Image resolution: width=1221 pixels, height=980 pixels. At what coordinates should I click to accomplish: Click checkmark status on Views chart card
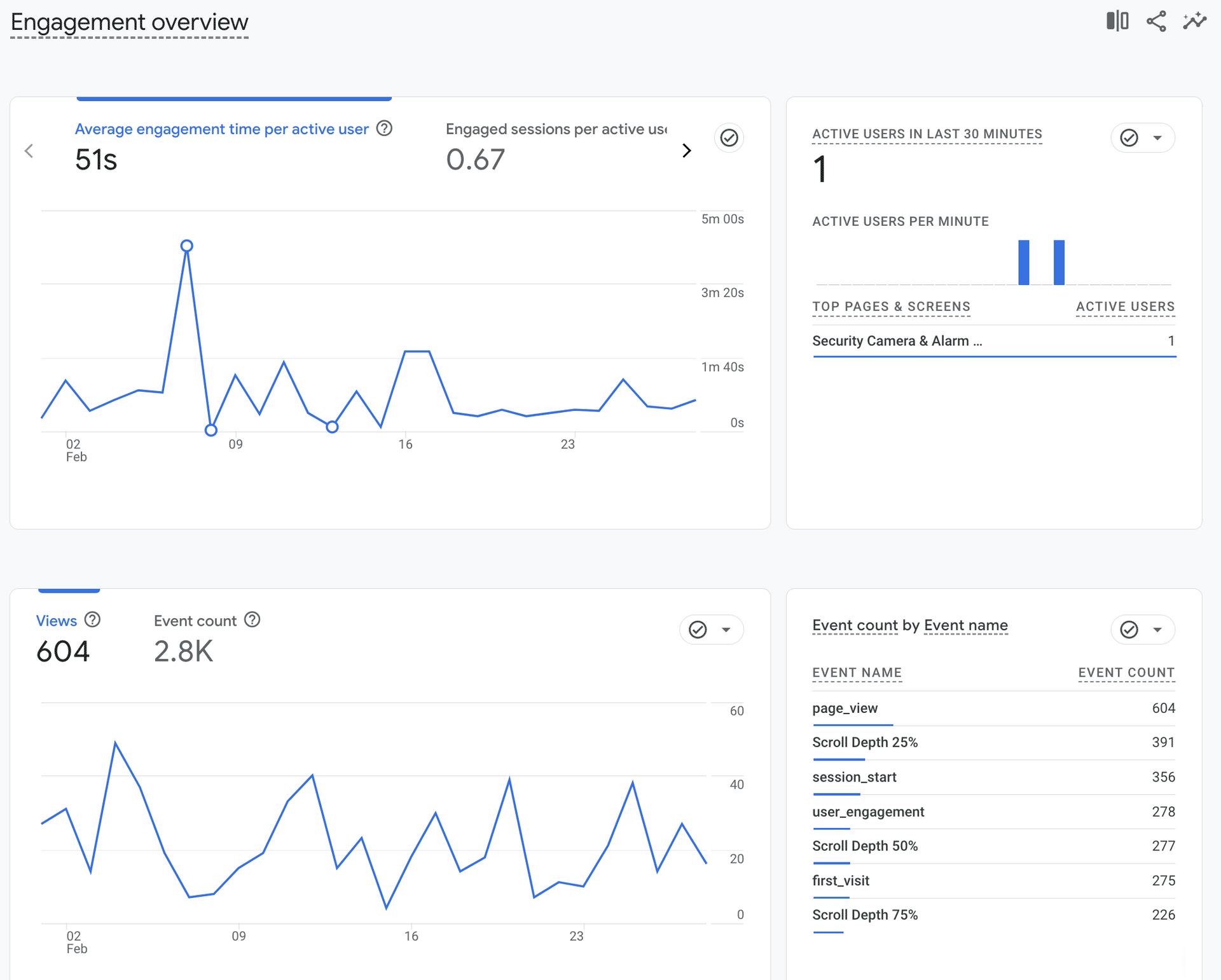click(698, 630)
